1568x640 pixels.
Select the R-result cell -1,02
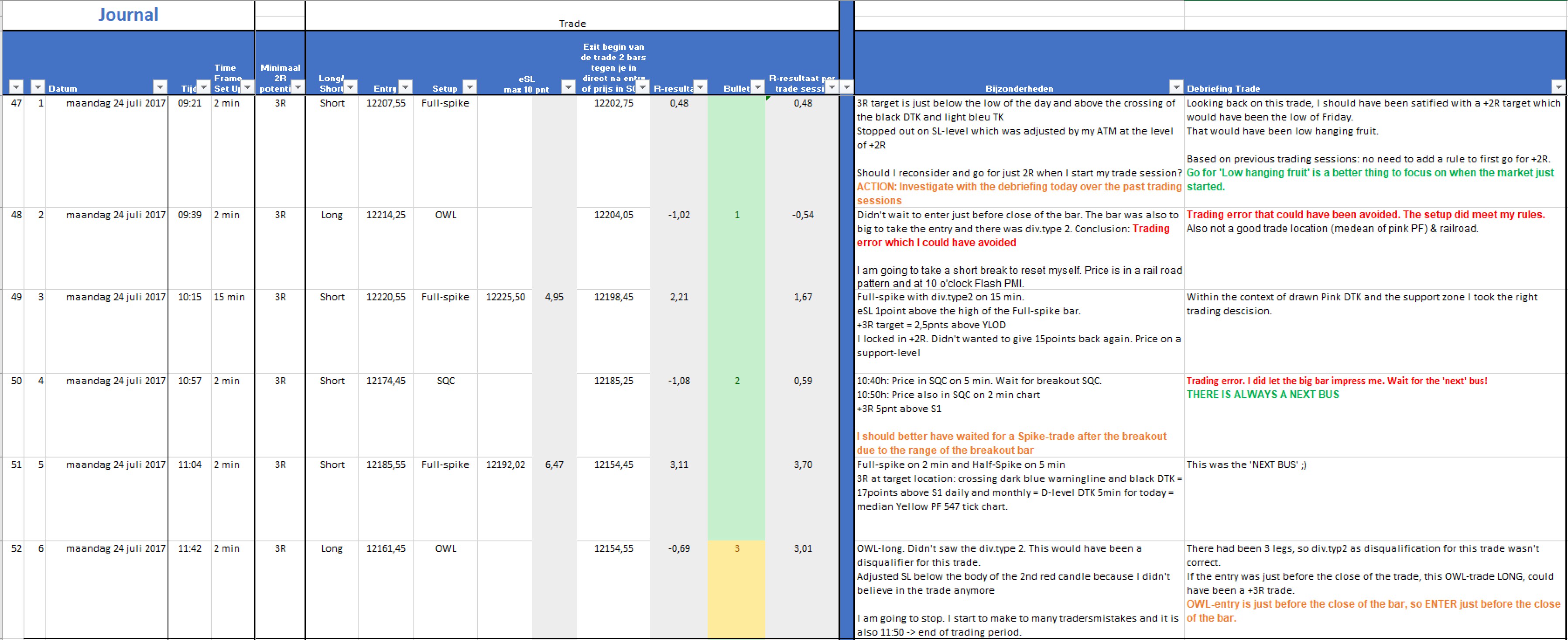(x=679, y=248)
